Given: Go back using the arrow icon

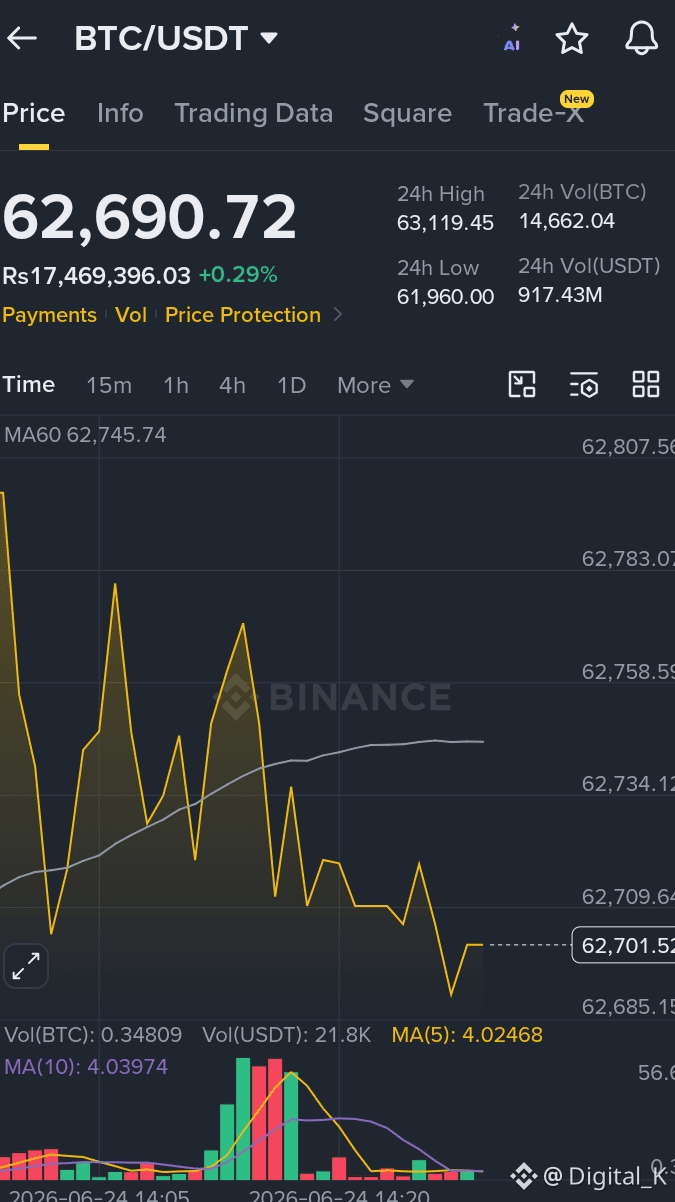Looking at the screenshot, I should [x=22, y=39].
